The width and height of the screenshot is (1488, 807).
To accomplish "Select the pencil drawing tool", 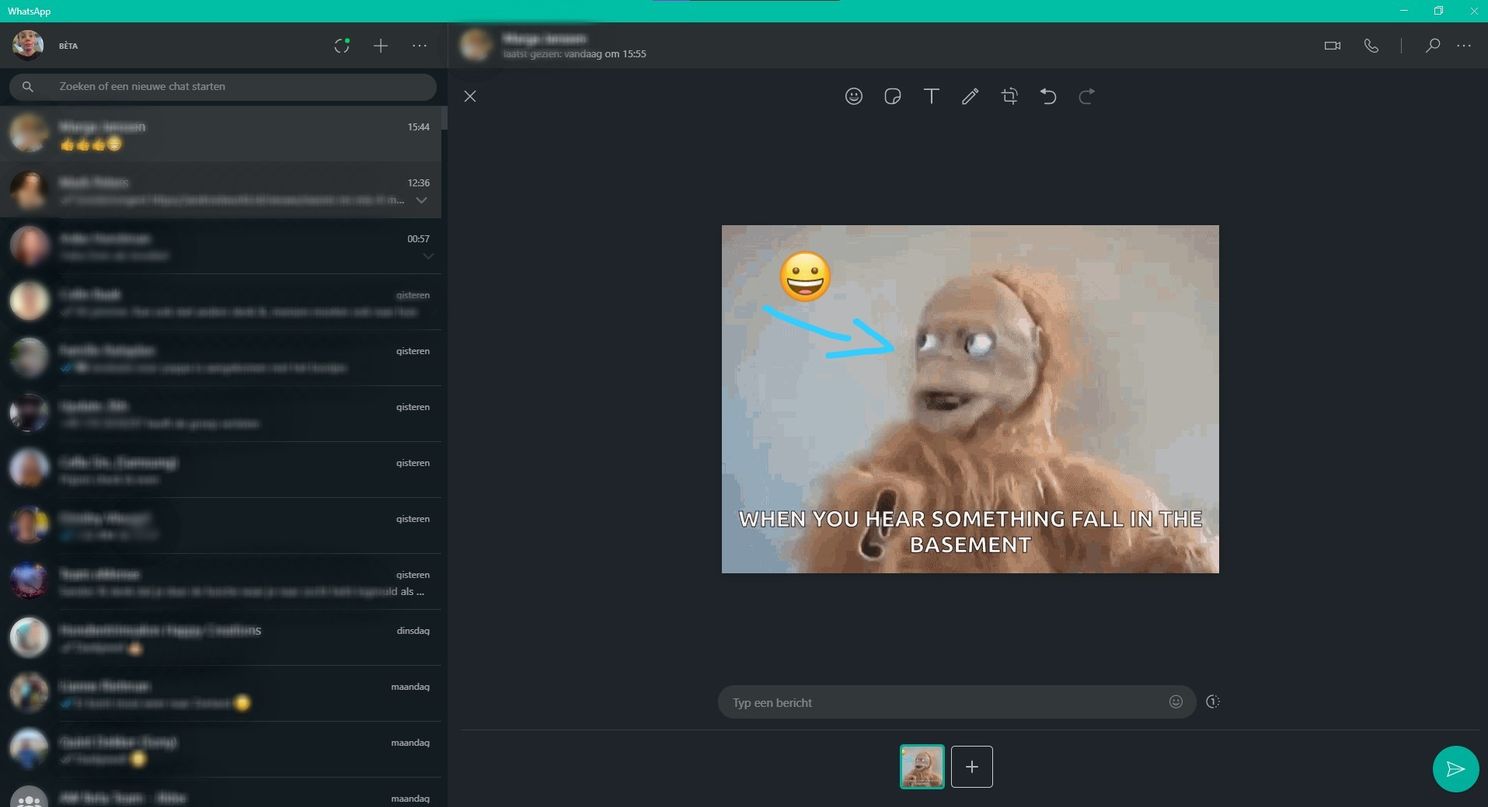I will [x=970, y=96].
